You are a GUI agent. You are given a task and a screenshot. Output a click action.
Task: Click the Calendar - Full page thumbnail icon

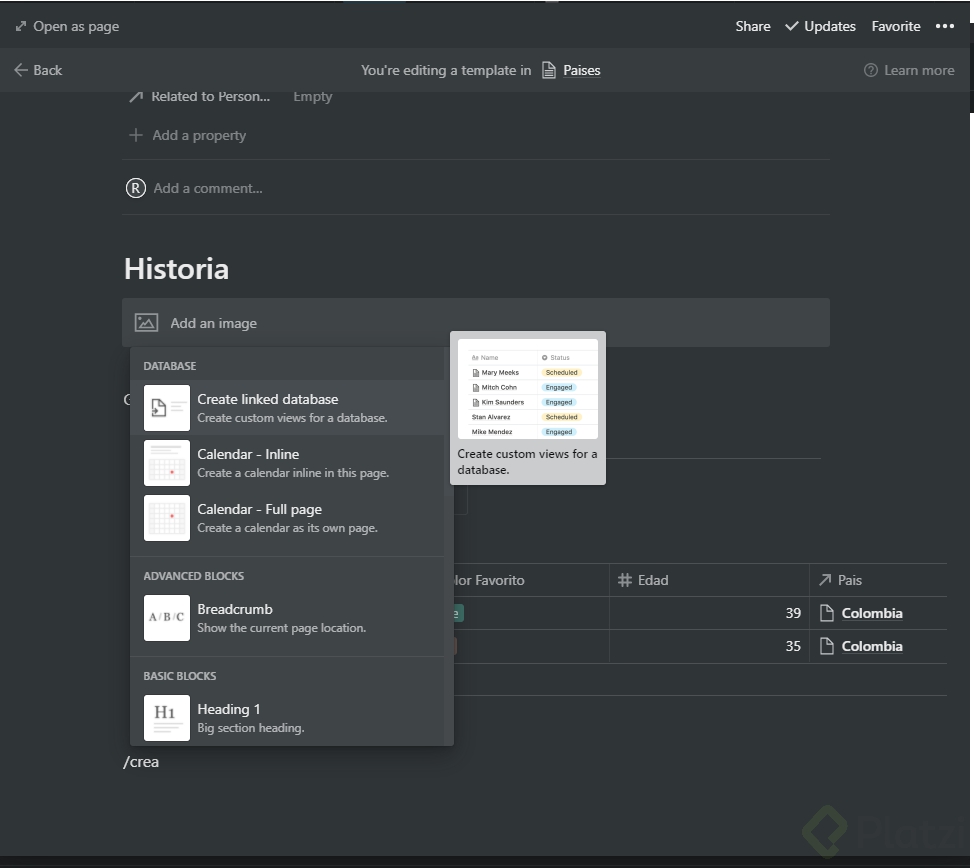pos(166,518)
